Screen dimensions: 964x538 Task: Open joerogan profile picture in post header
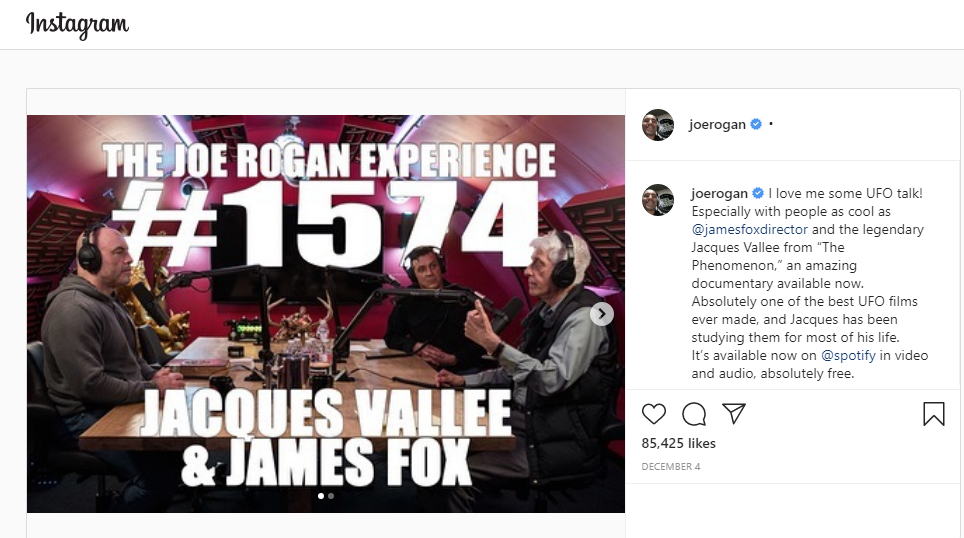(x=658, y=125)
